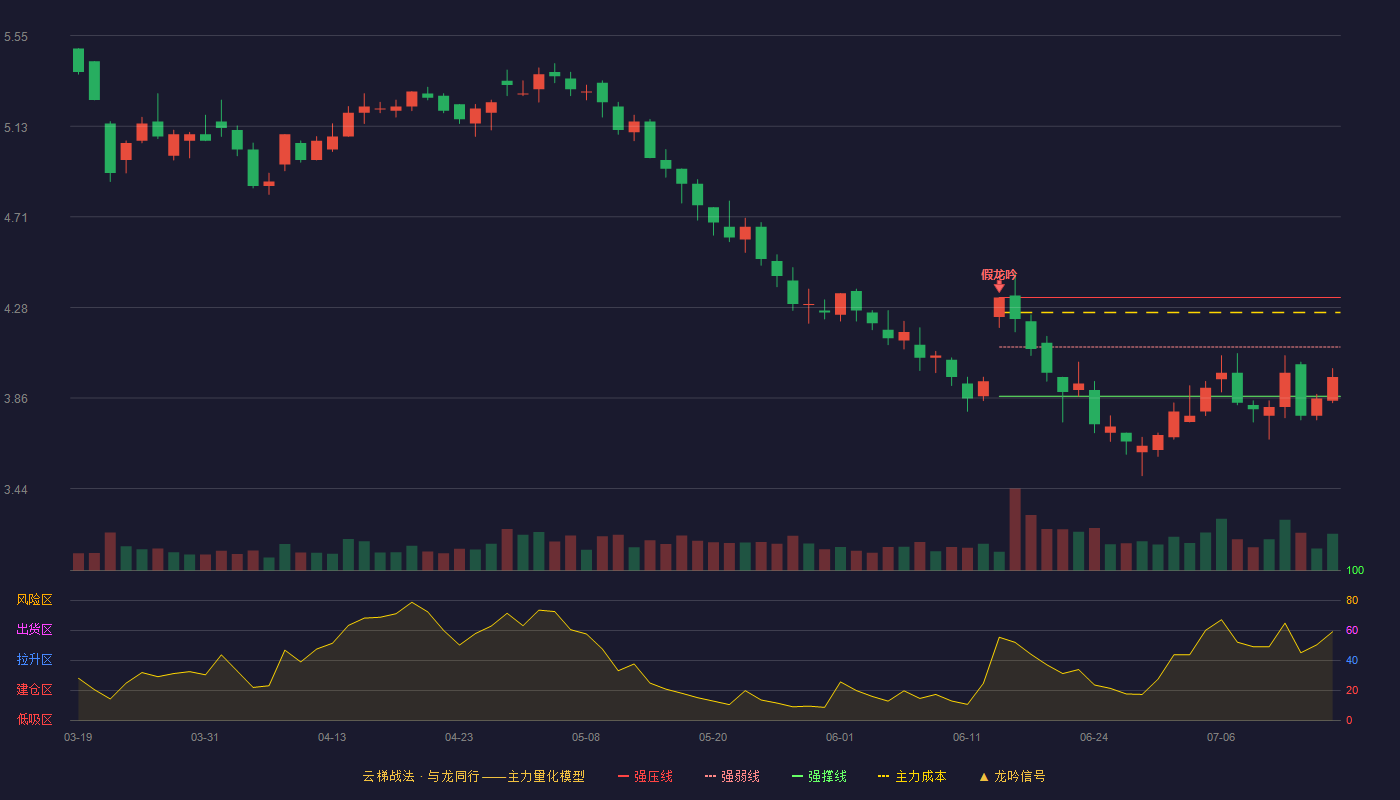Click the 07-06 date axis label

1221,737
